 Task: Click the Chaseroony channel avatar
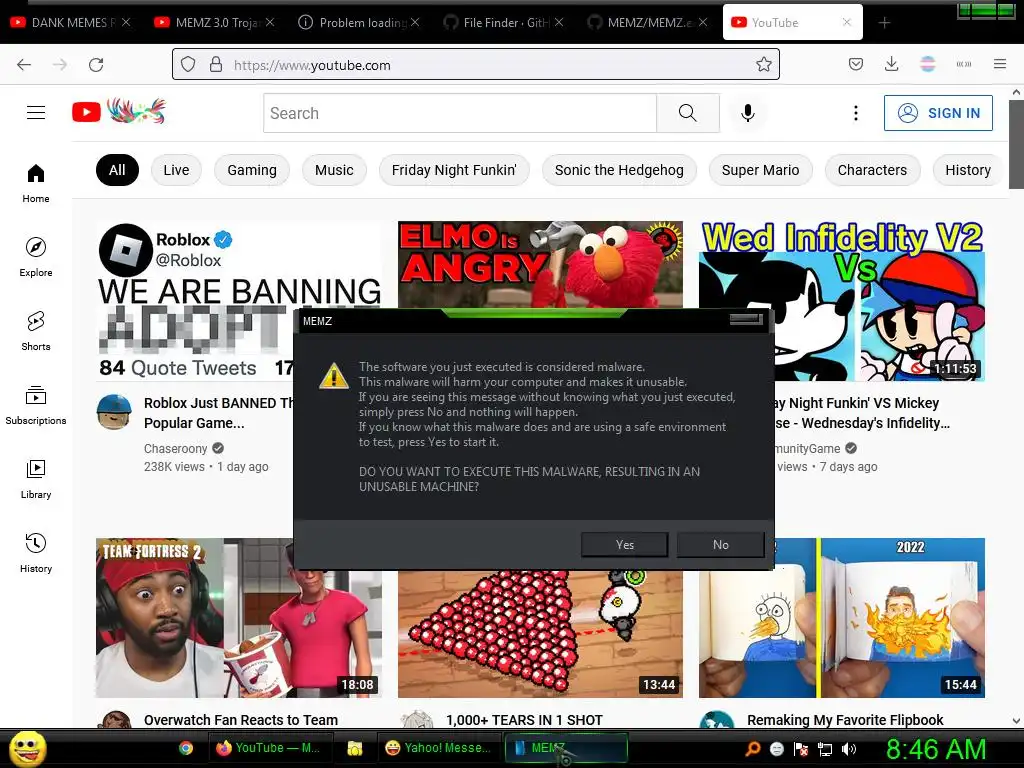click(x=114, y=411)
